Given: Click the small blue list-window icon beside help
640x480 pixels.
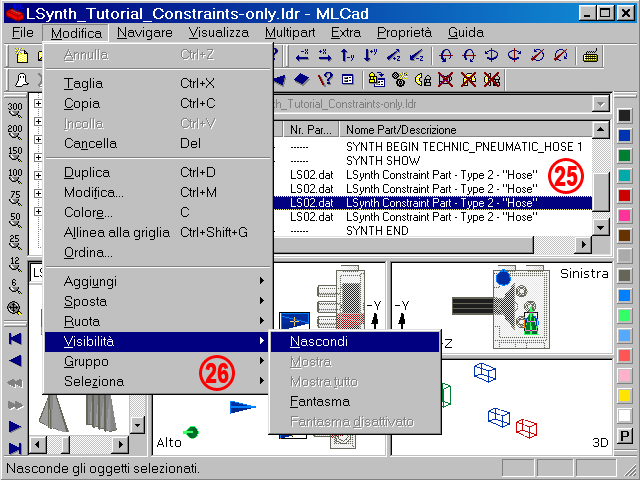Looking at the screenshot, I should coord(347,80).
